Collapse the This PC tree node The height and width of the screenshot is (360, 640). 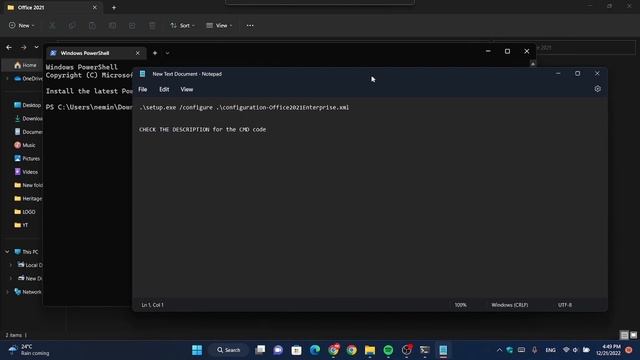(7, 252)
